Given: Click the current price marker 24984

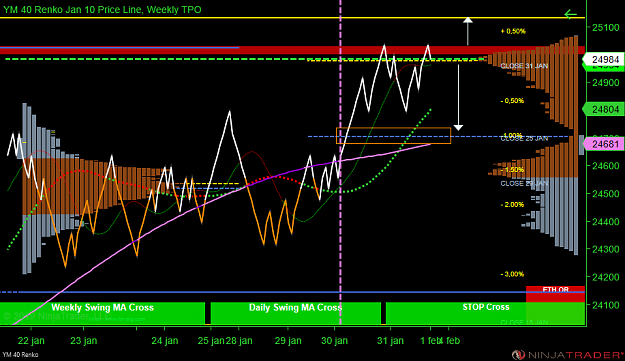Looking at the screenshot, I should pyautogui.click(x=603, y=59).
